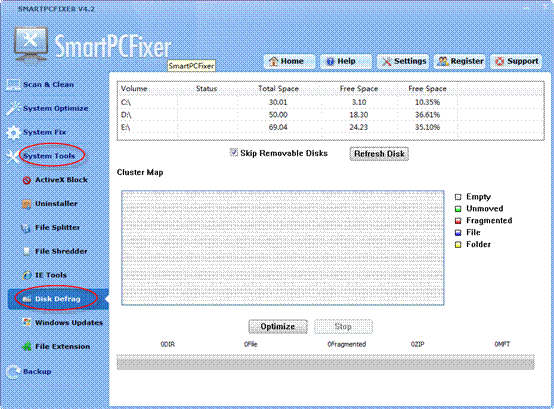
Task: Select the E:\ volume row
Action: tap(331, 127)
